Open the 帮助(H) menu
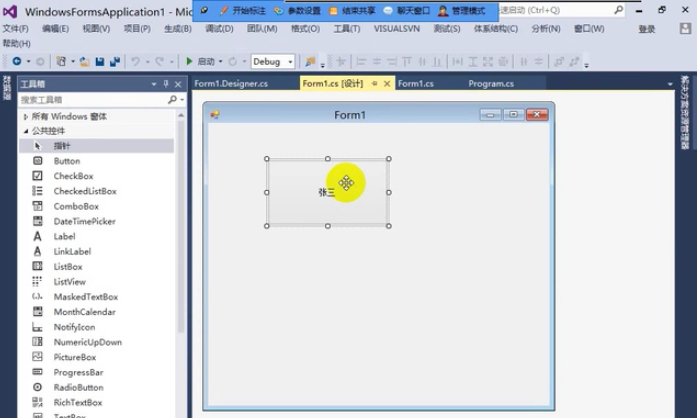Viewport: 697px width, 418px height. click(16, 44)
